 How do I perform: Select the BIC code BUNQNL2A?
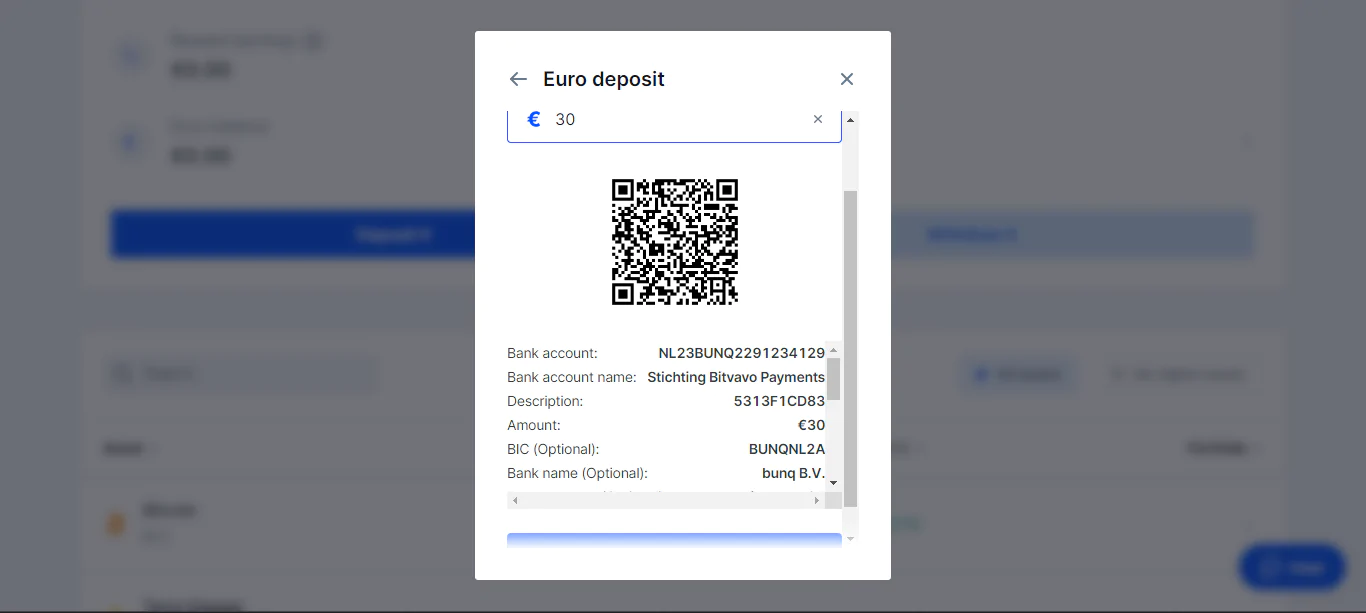click(x=787, y=449)
